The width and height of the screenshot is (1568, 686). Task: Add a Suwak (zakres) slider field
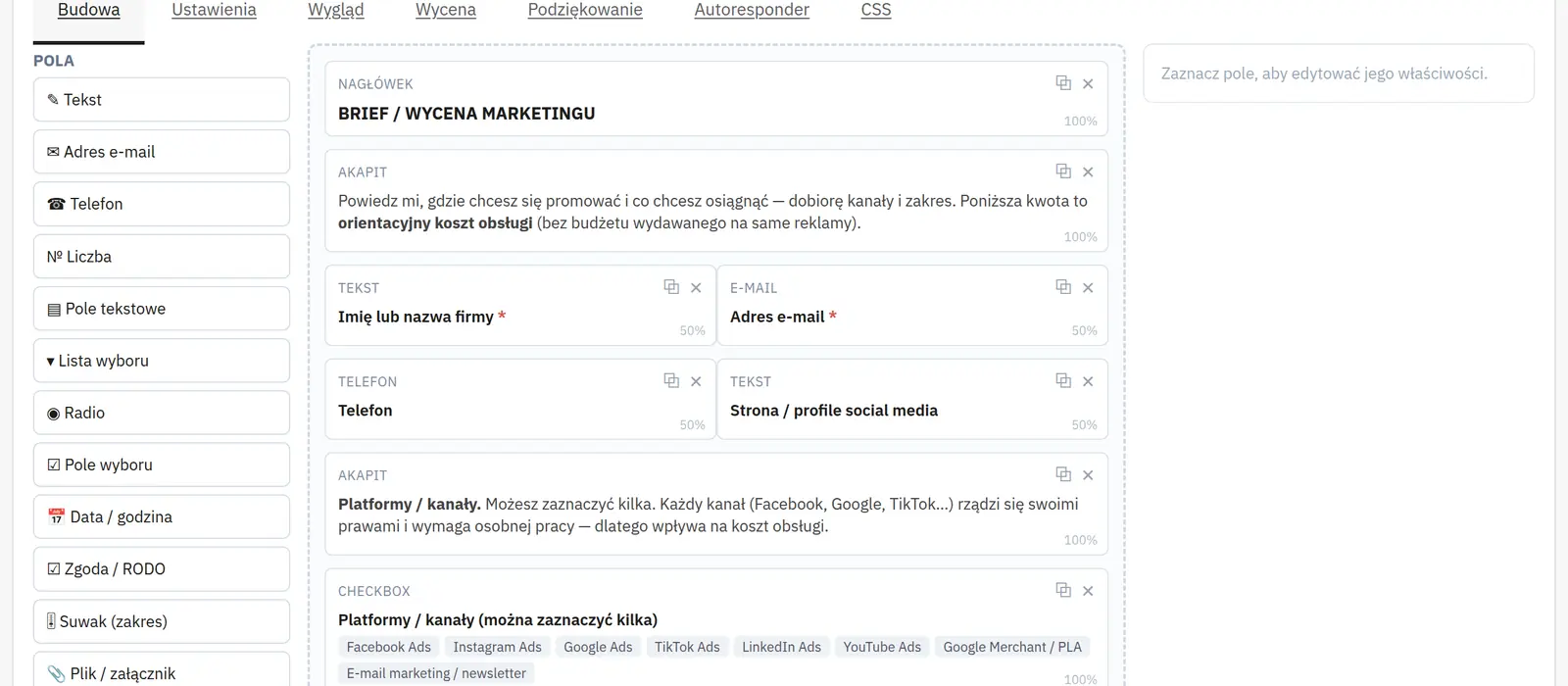click(162, 621)
